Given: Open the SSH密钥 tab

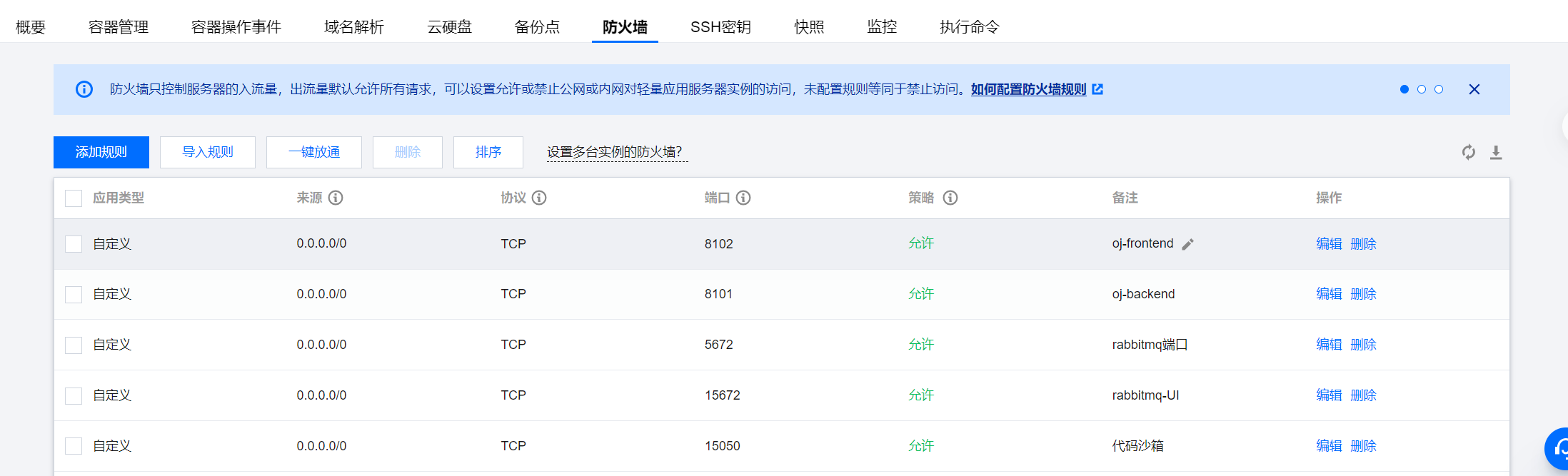Looking at the screenshot, I should pyautogui.click(x=720, y=27).
